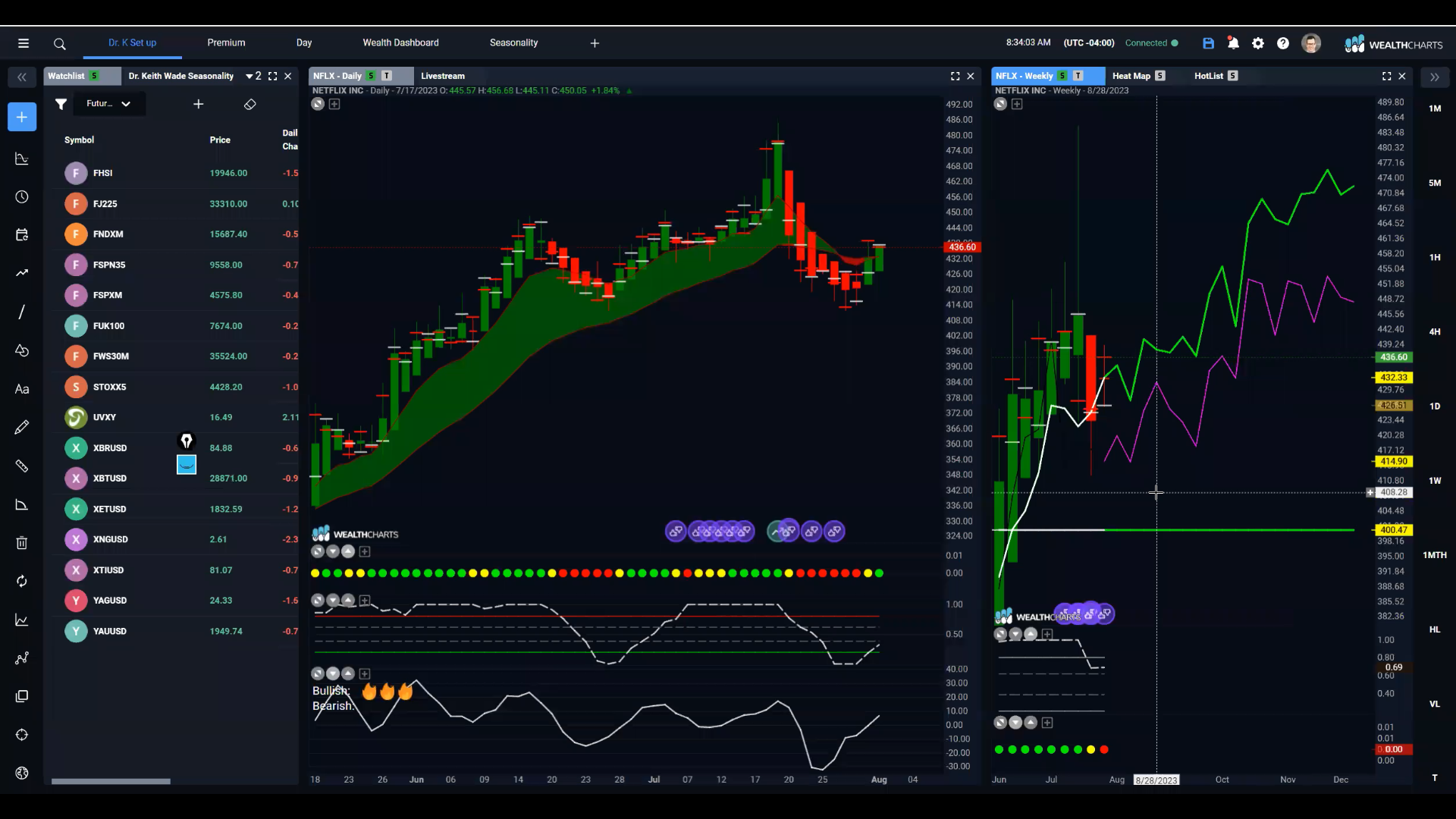This screenshot has width=1456, height=819.
Task: Select the text annotation Aa tool
Action: pyautogui.click(x=22, y=389)
